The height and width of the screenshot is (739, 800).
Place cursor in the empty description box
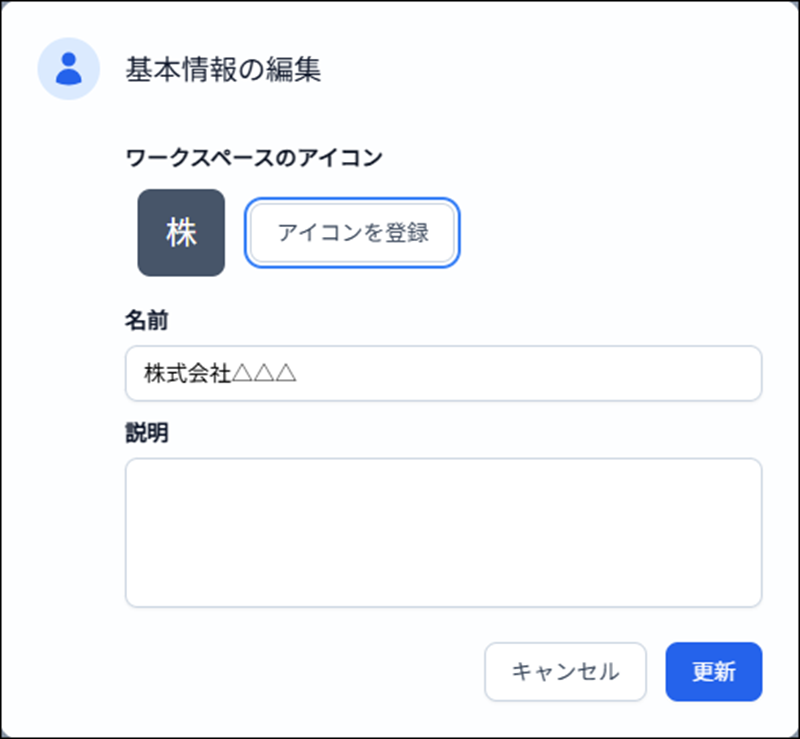[x=443, y=532]
